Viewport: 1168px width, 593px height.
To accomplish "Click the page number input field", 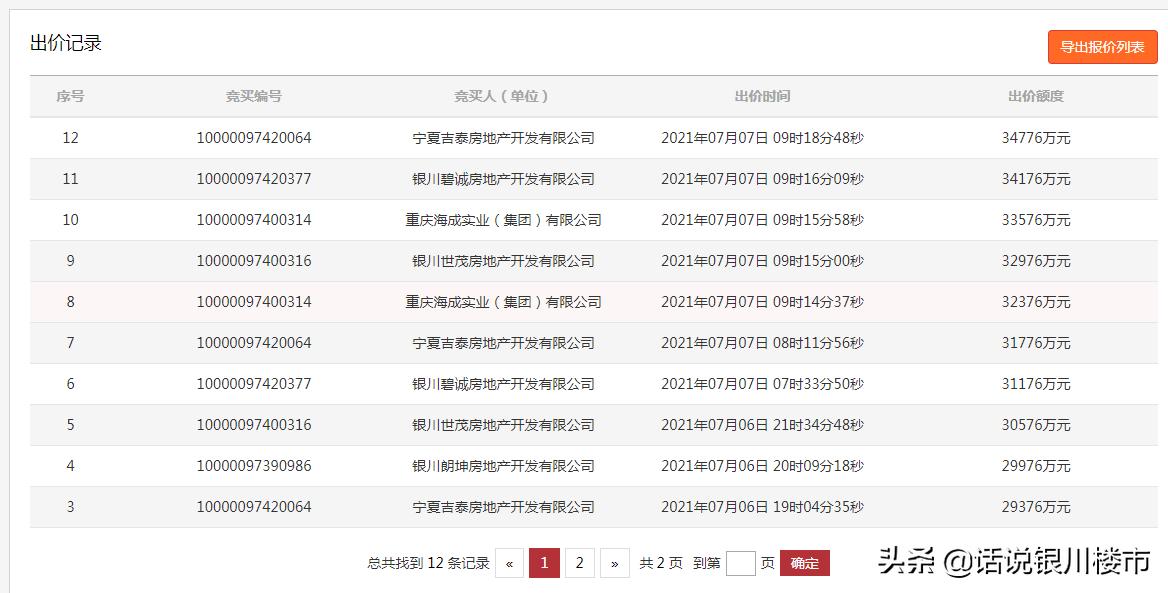I will click(740, 563).
